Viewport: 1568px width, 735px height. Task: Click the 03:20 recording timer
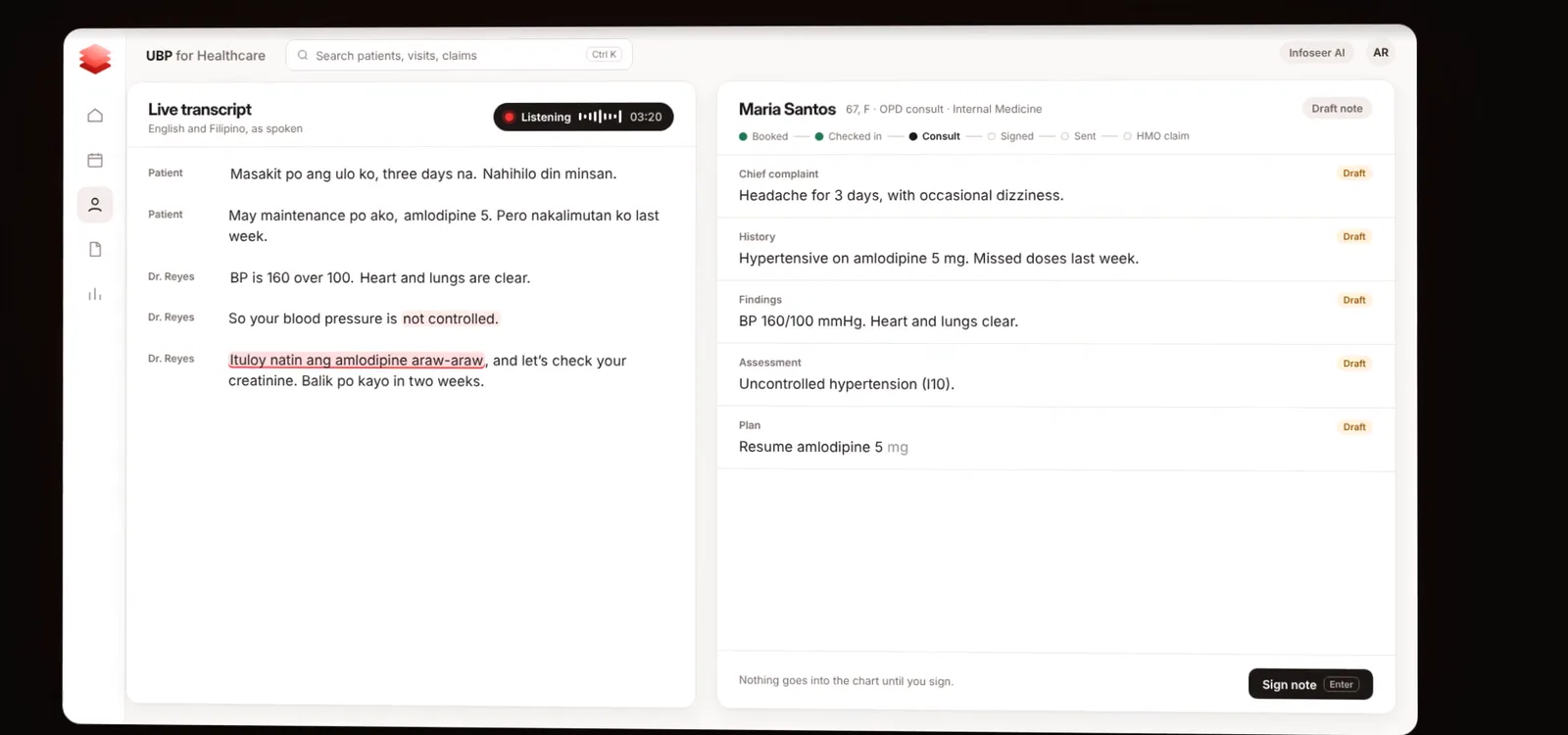coord(646,117)
